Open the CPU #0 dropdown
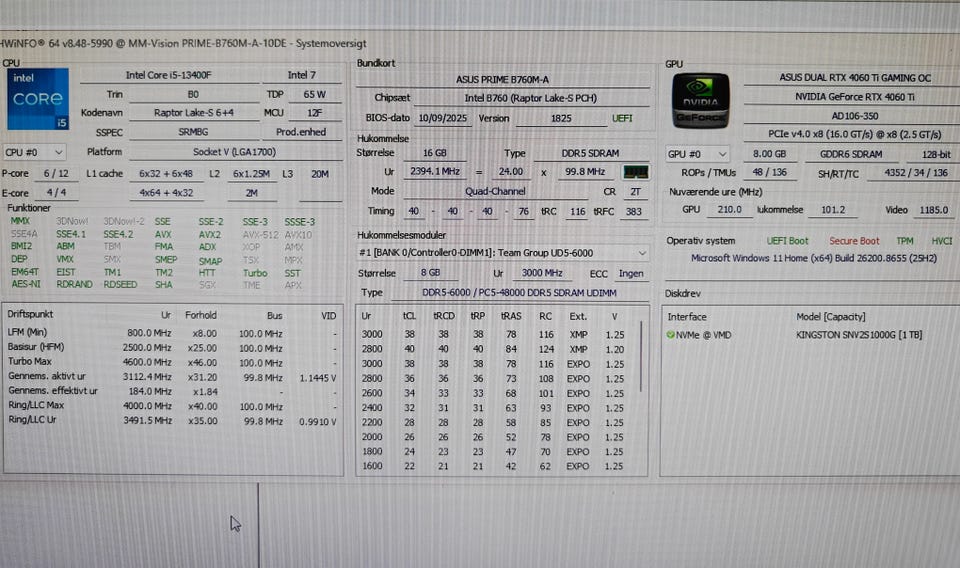 point(34,152)
